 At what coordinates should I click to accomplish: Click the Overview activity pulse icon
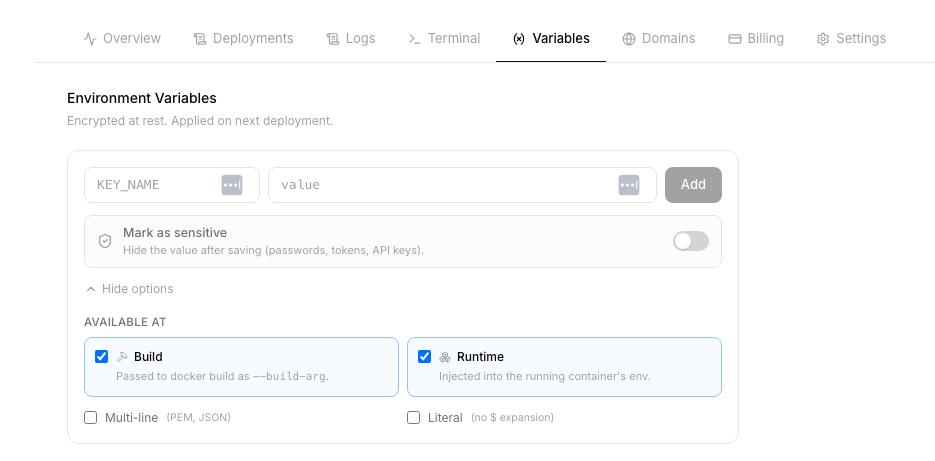pos(90,39)
